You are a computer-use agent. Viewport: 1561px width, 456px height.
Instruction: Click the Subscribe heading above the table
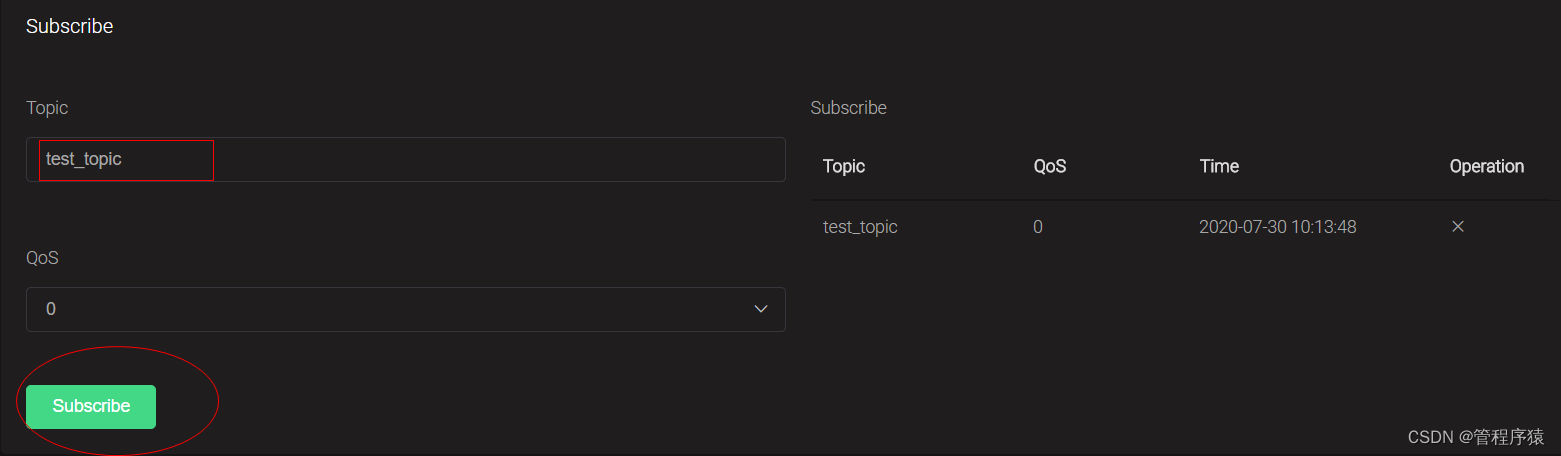pos(848,107)
